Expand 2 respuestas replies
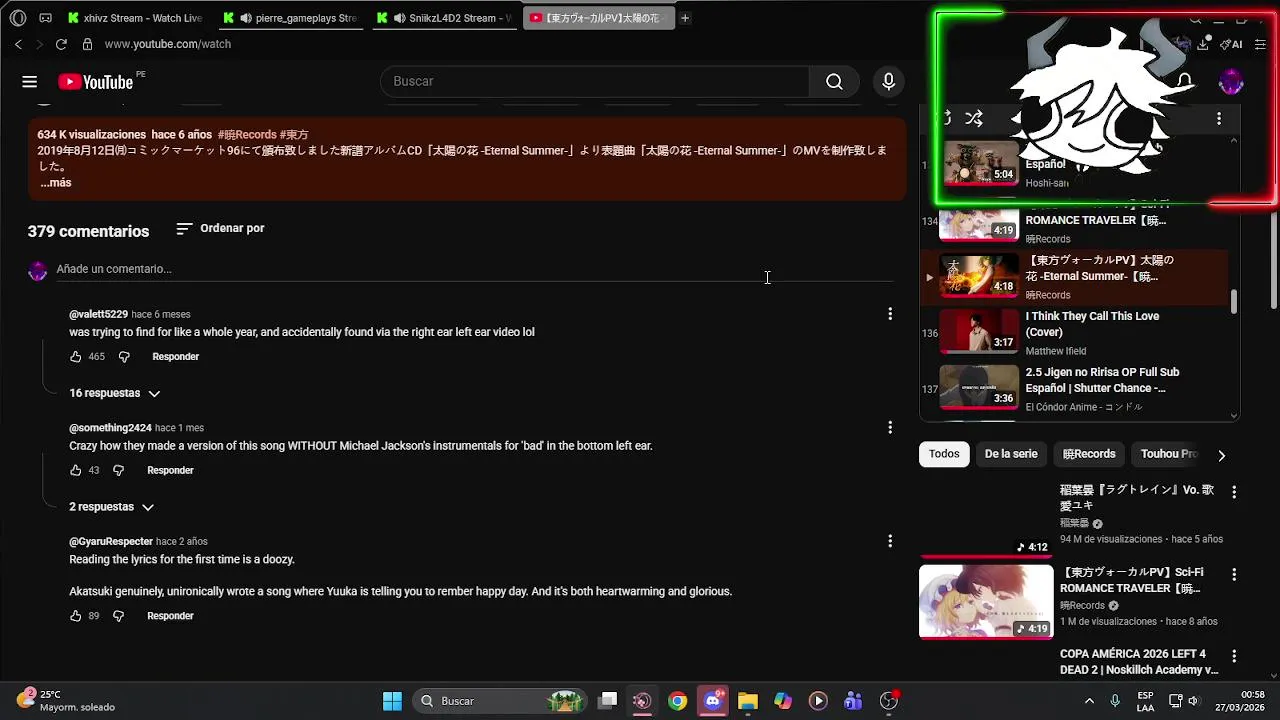Viewport: 1280px width, 720px height. pos(111,507)
